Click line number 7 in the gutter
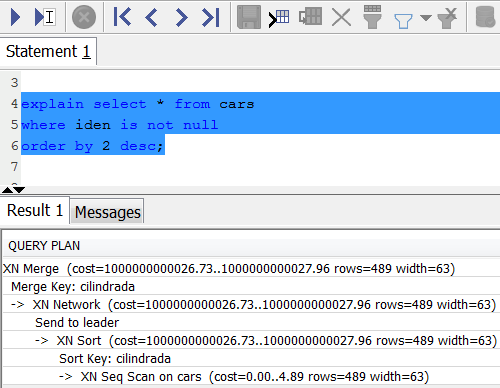This screenshot has height=388, width=500. click(14, 166)
